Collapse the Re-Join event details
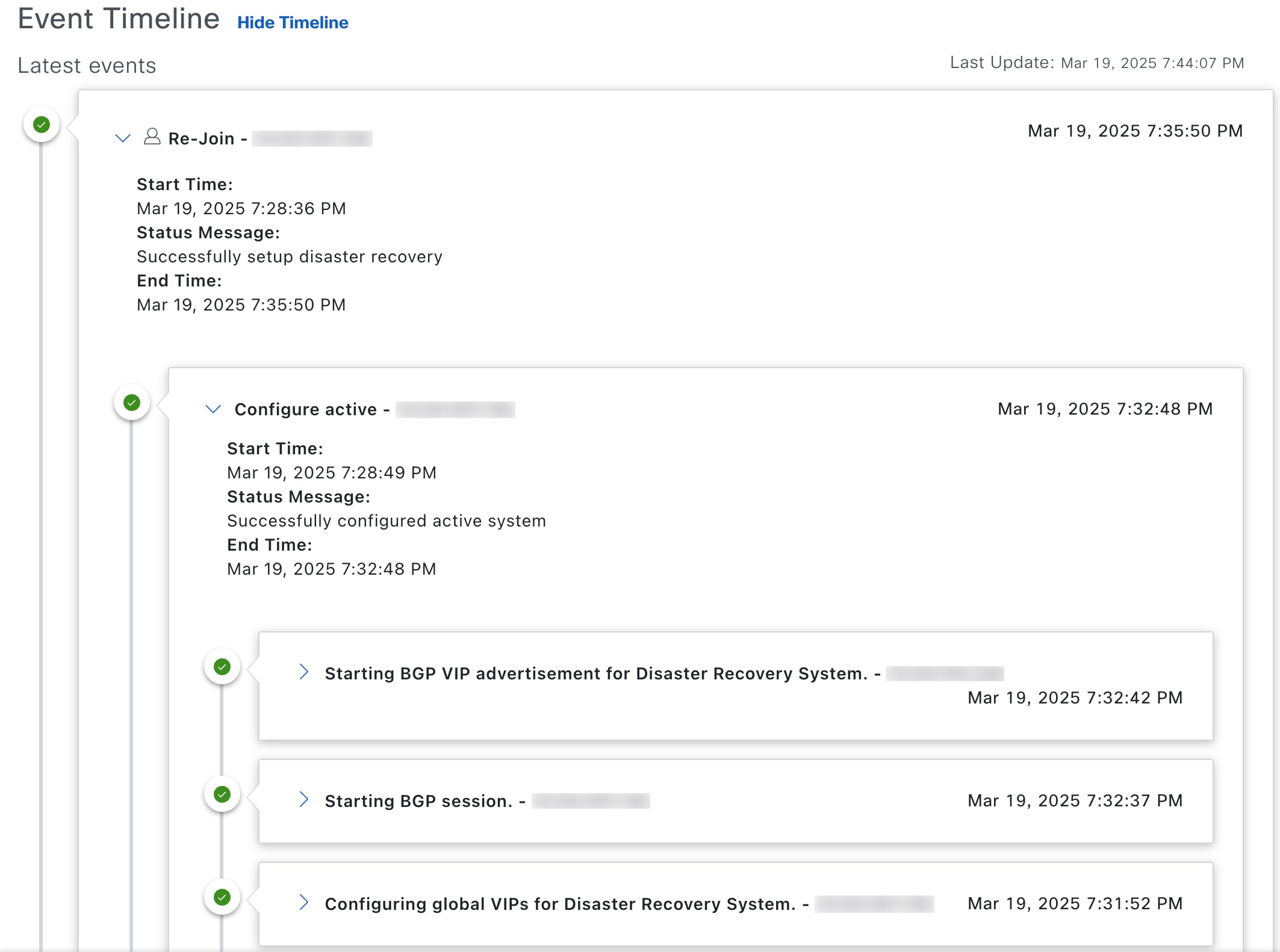The height and width of the screenshot is (952, 1280). [x=123, y=138]
